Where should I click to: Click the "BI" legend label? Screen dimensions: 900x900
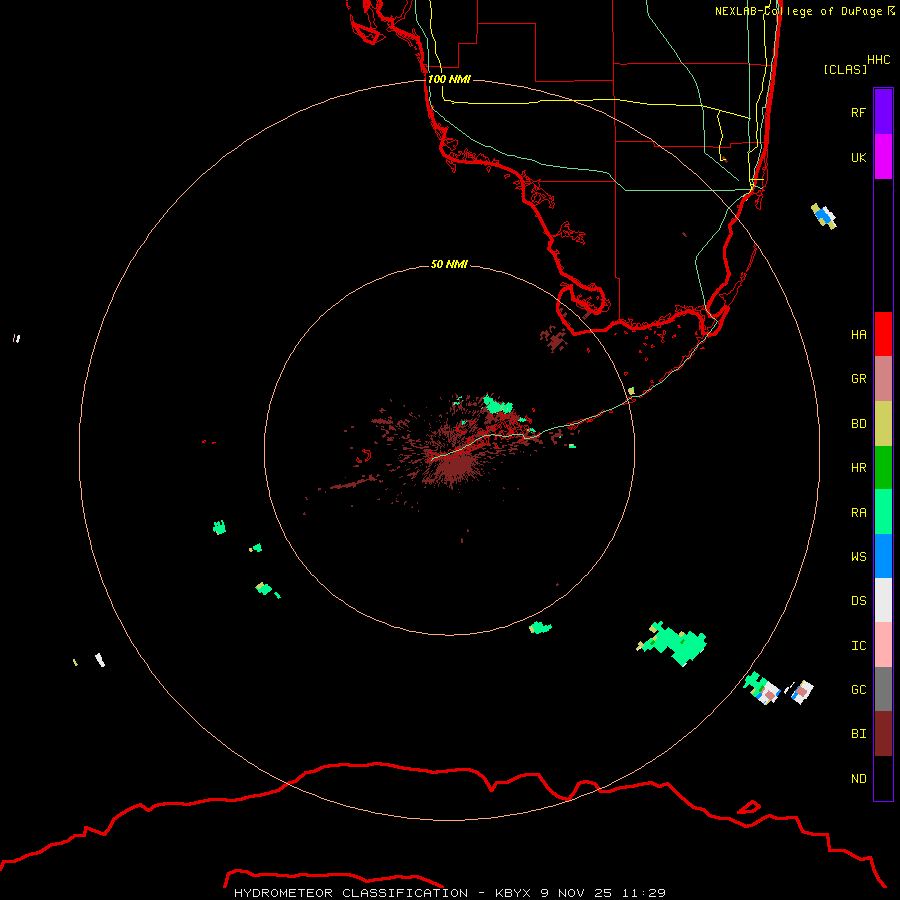858,734
